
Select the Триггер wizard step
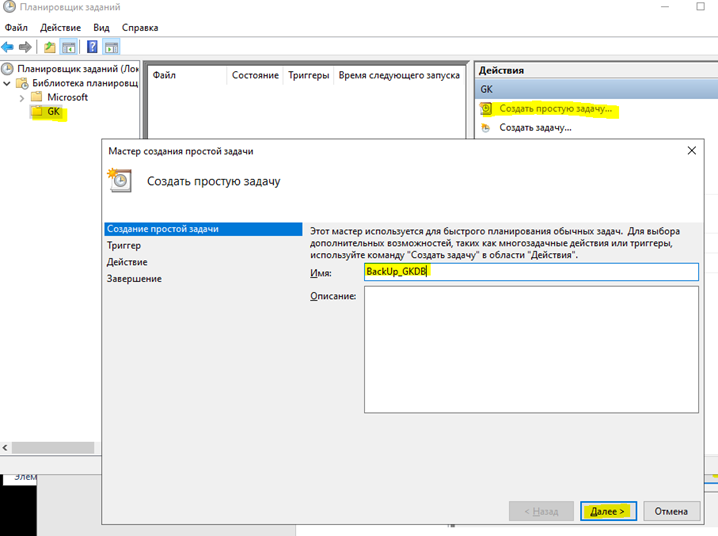pos(124,245)
